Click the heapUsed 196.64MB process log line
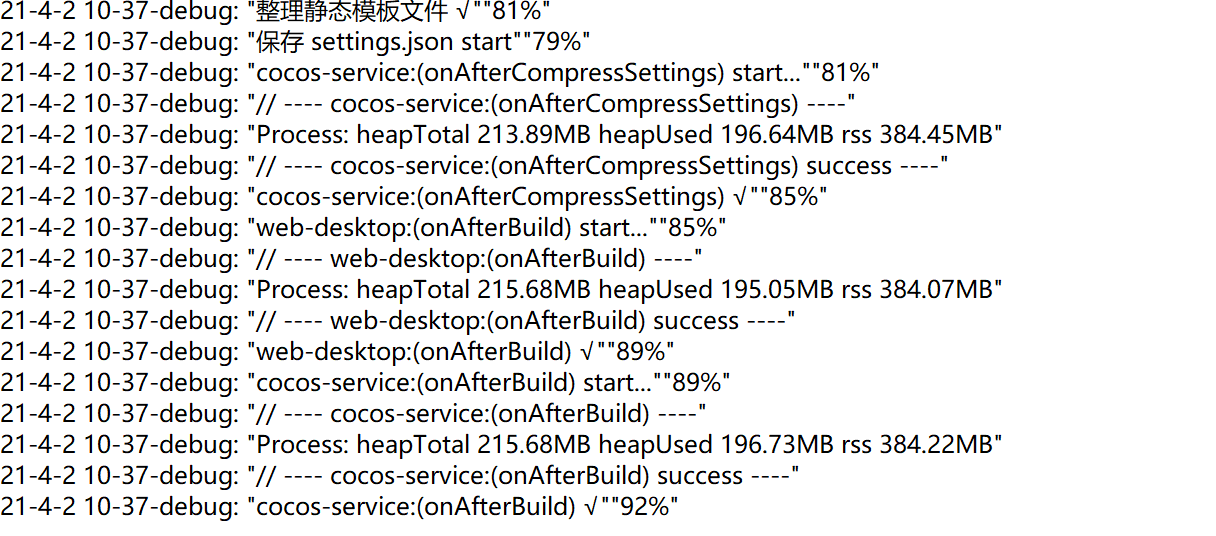Viewport: 1216px width, 536px height. click(x=500, y=135)
